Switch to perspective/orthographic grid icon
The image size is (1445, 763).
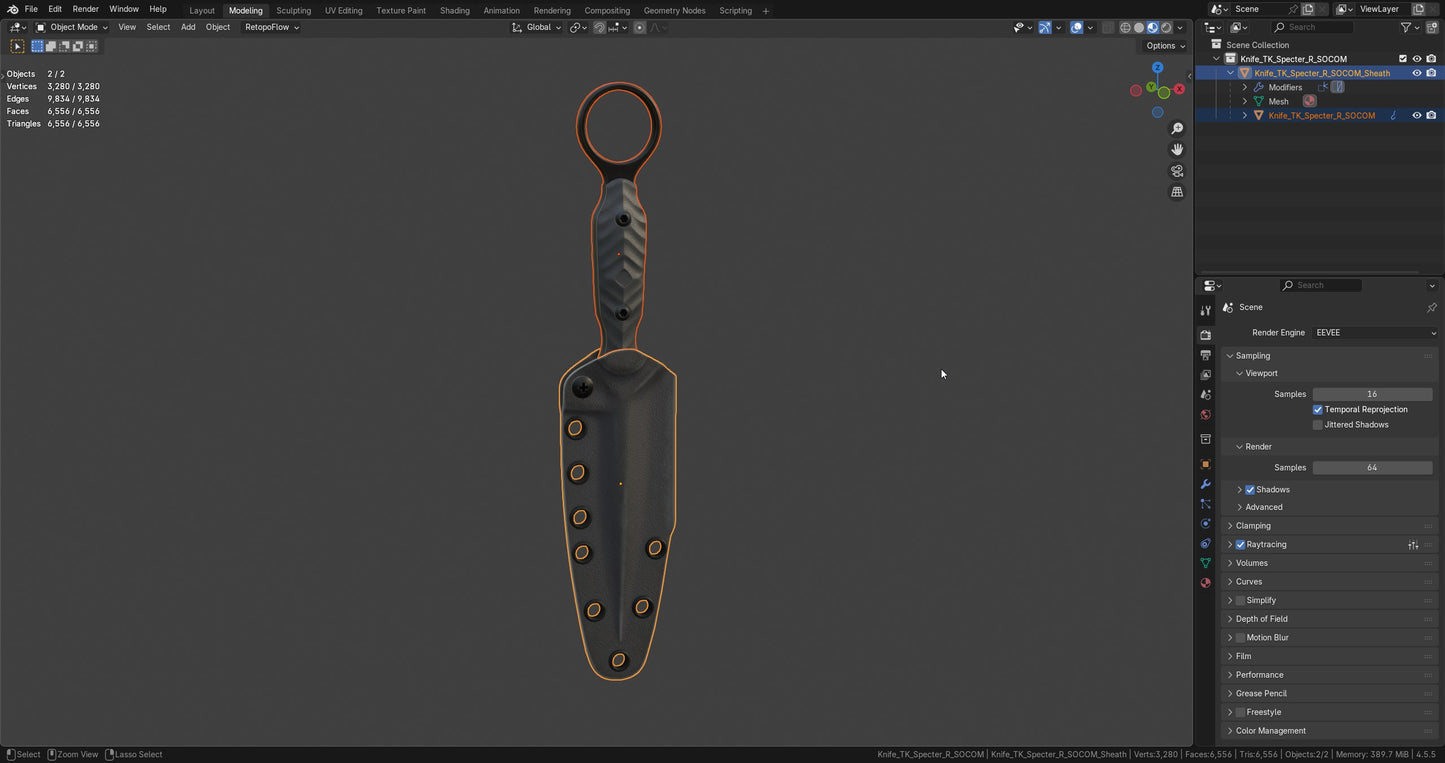coord(1177,192)
